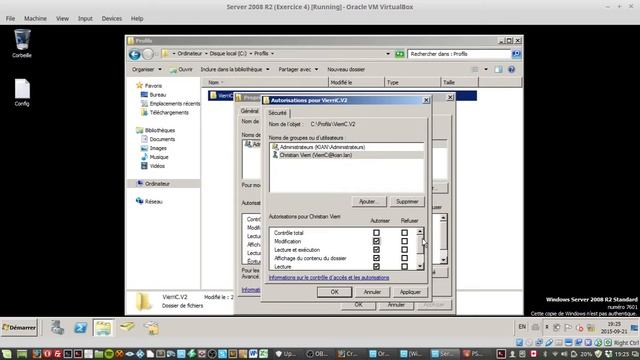The width and height of the screenshot is (640, 360).
Task: Refresh the Profils folder address bar
Action: pos(400,54)
